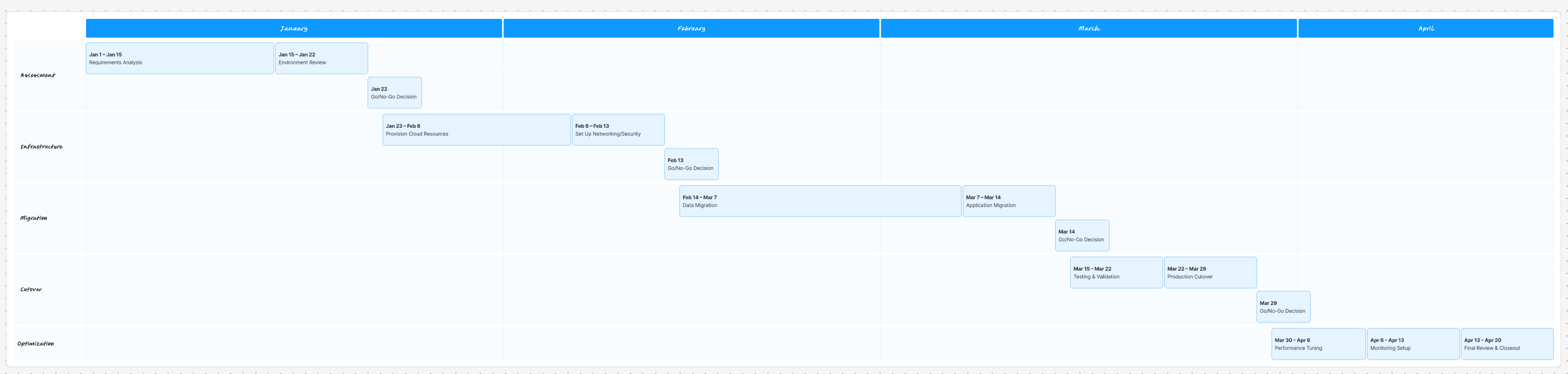The width and height of the screenshot is (1568, 374).
Task: Open the Requirements Analysis task card
Action: [x=180, y=58]
